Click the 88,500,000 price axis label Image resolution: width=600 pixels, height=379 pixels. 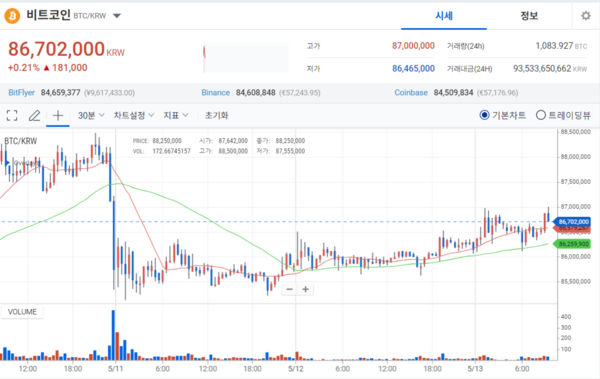(576, 132)
